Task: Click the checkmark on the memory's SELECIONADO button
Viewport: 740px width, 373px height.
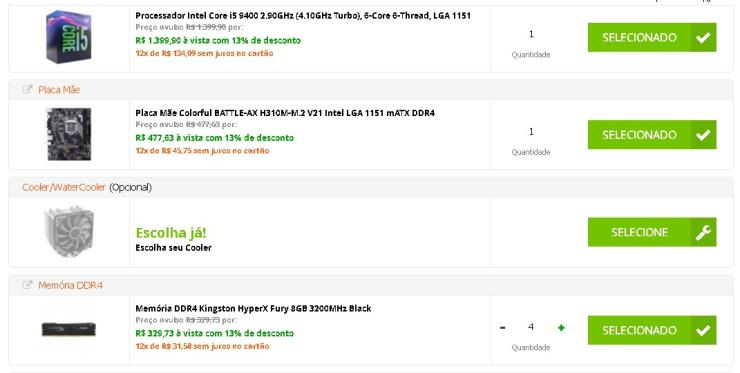Action: click(703, 330)
